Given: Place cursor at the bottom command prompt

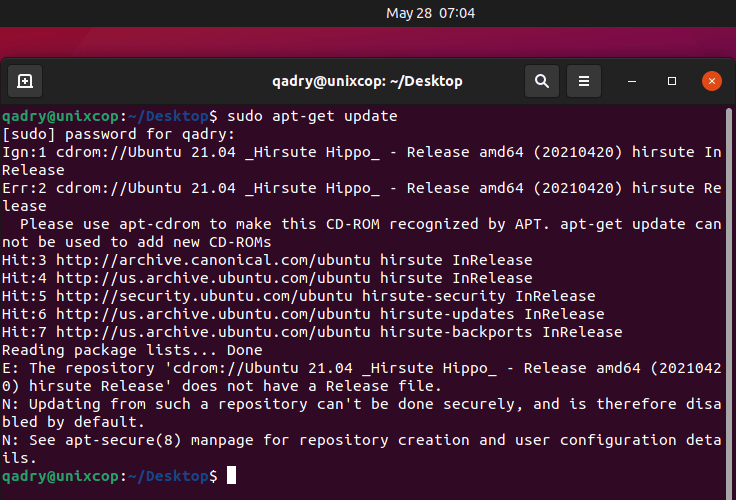Looking at the screenshot, I should (231, 476).
